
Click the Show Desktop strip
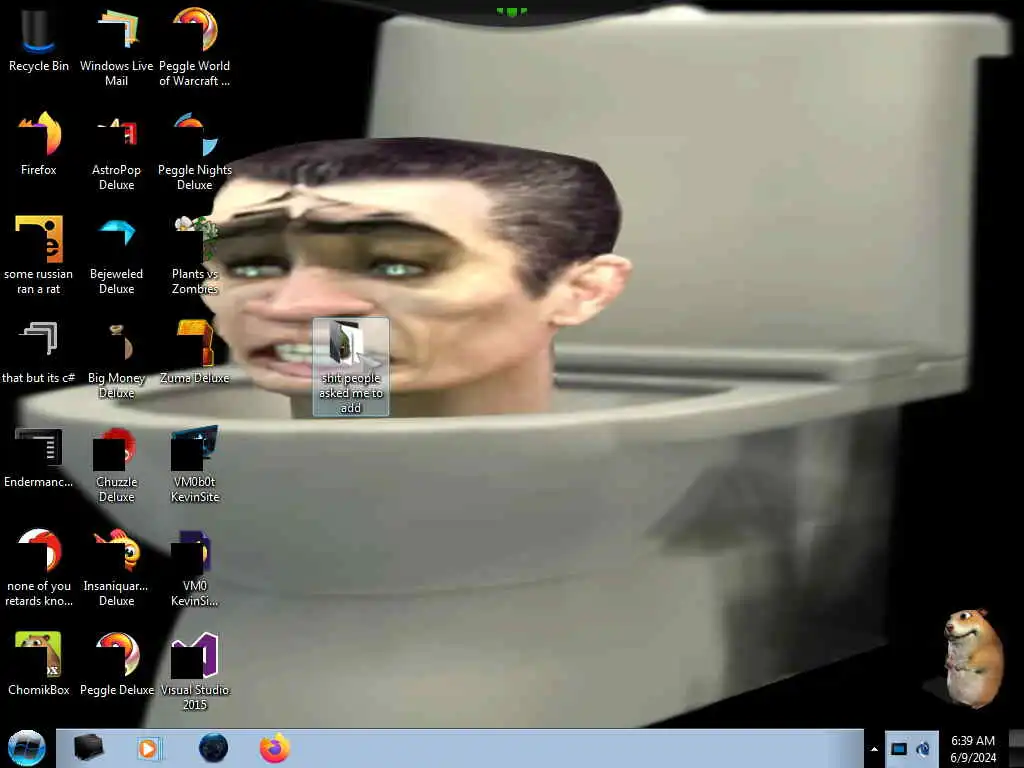coord(1016,748)
